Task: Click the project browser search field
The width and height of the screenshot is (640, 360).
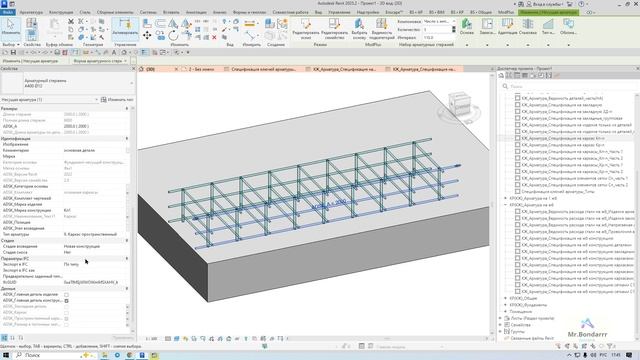Action: click(x=568, y=87)
